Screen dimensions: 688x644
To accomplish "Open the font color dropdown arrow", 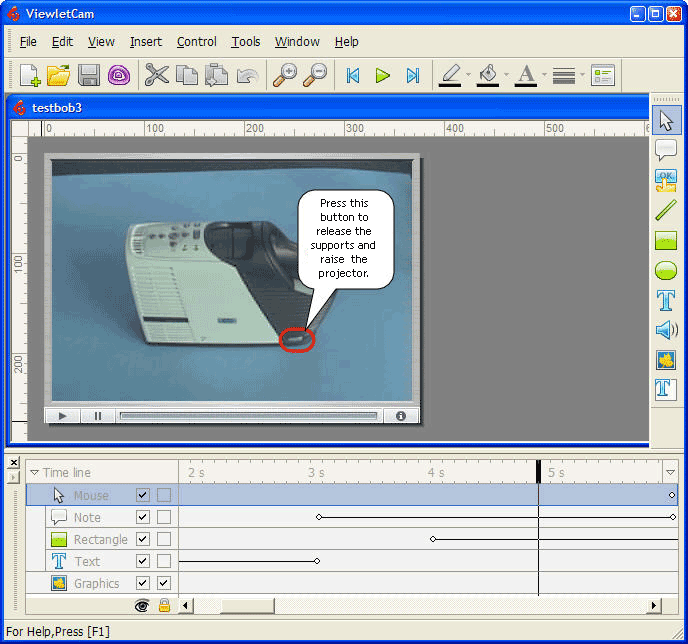I will tap(544, 75).
